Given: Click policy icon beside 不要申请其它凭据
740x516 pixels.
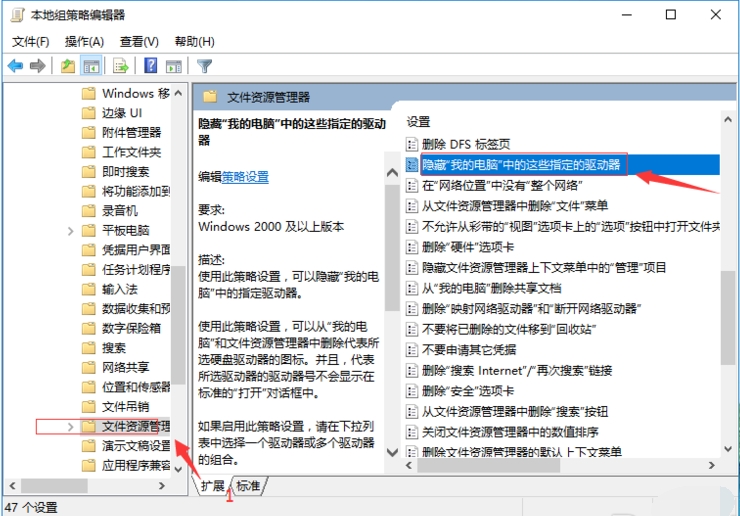Looking at the screenshot, I should pyautogui.click(x=412, y=350).
